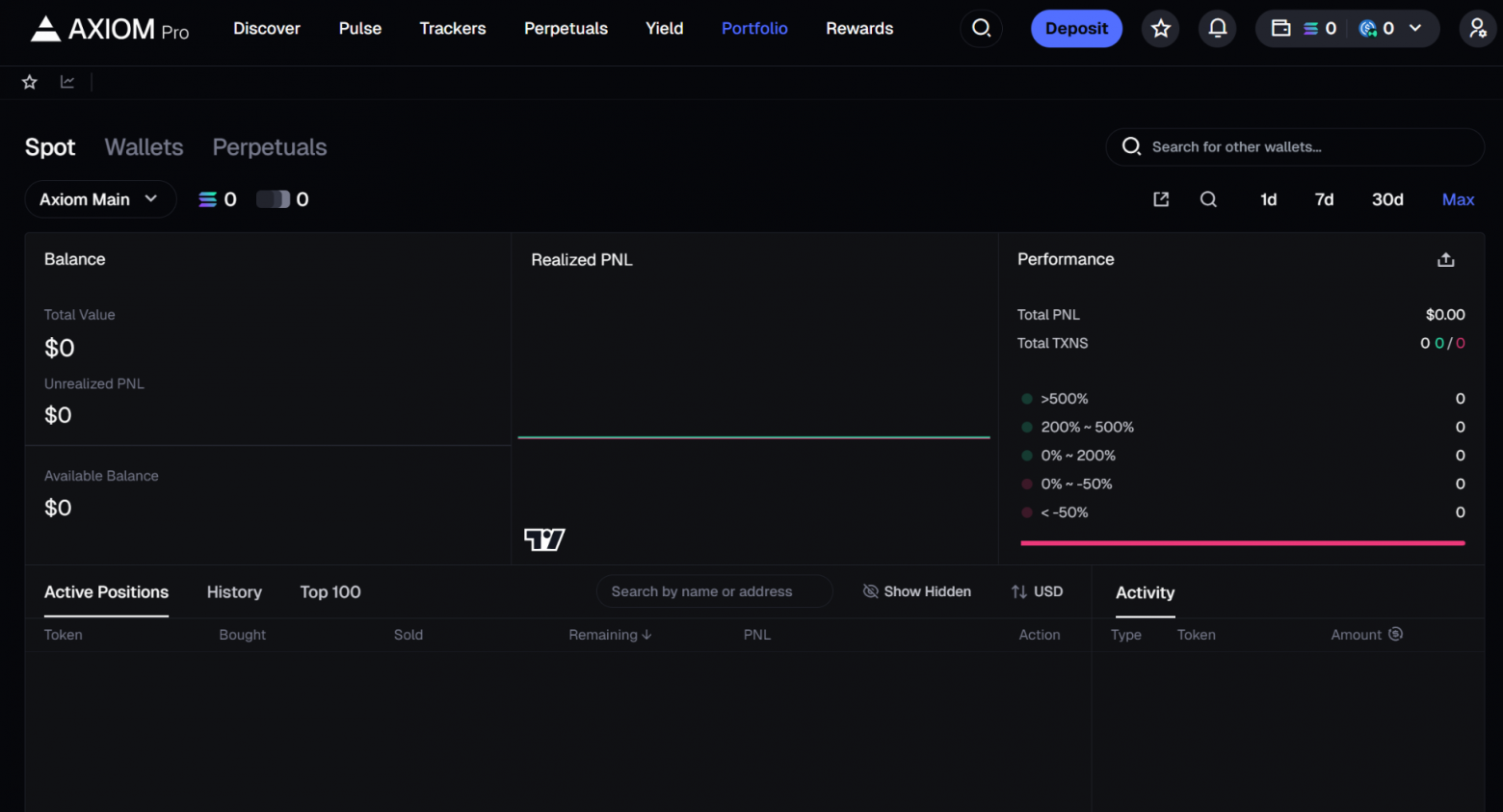Expand the Axiom Main wallet dropdown
Image resolution: width=1503 pixels, height=812 pixels.
99,199
